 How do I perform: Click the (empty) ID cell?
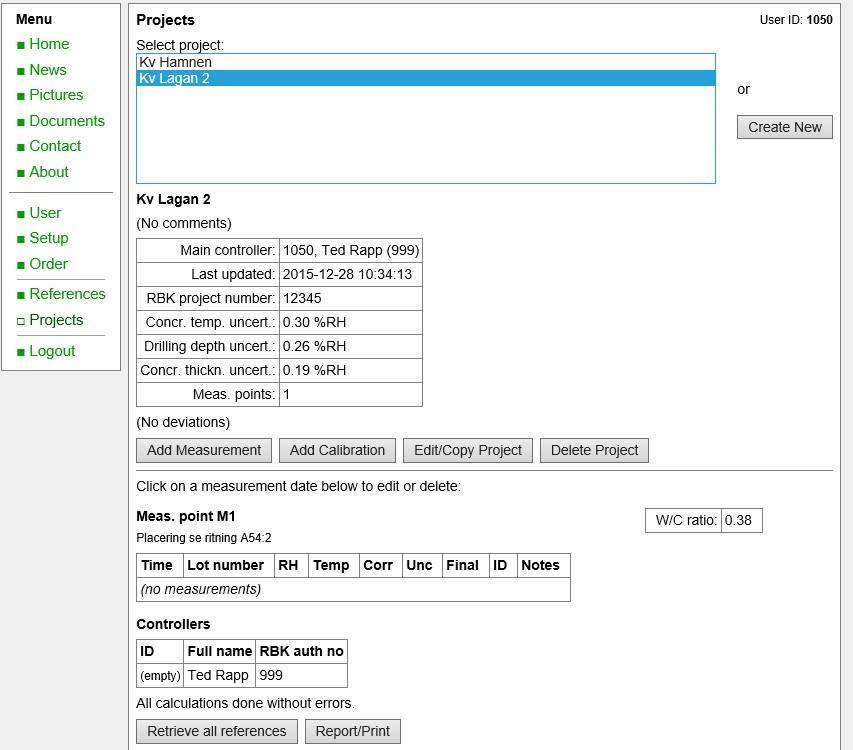tap(160, 675)
